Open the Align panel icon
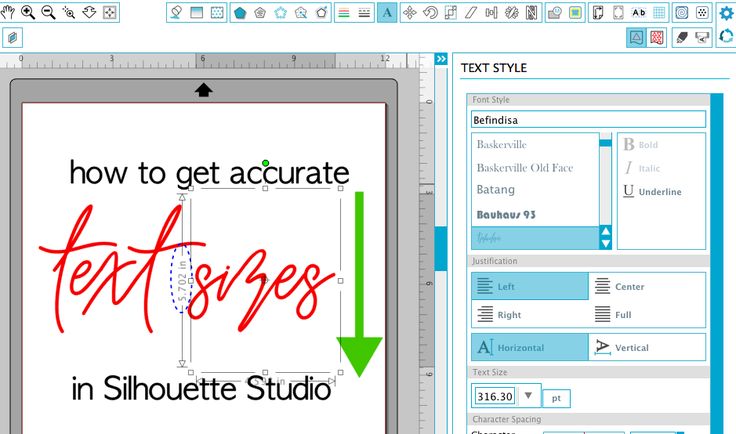 (x=491, y=13)
